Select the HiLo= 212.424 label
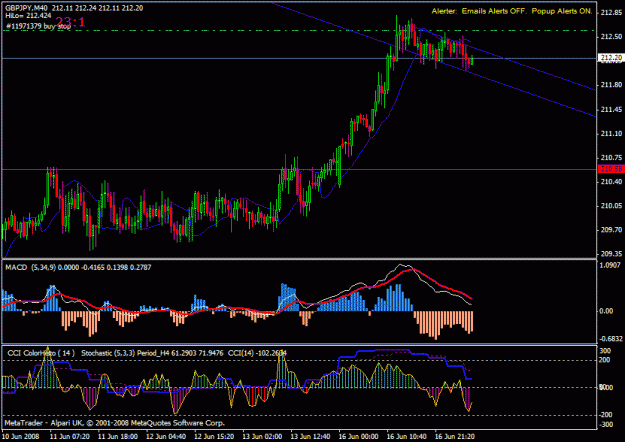 28,16
